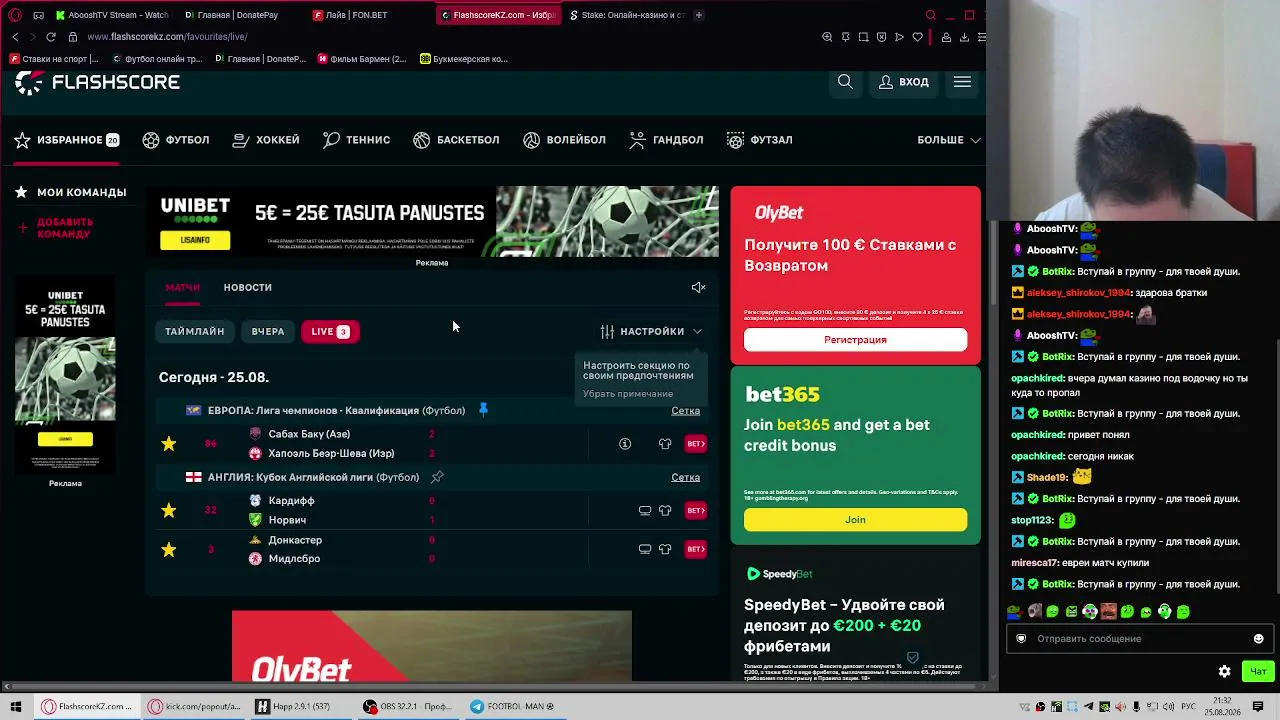Click BET button for Кардифф match
Screen dimensions: 1280x720
tap(696, 510)
